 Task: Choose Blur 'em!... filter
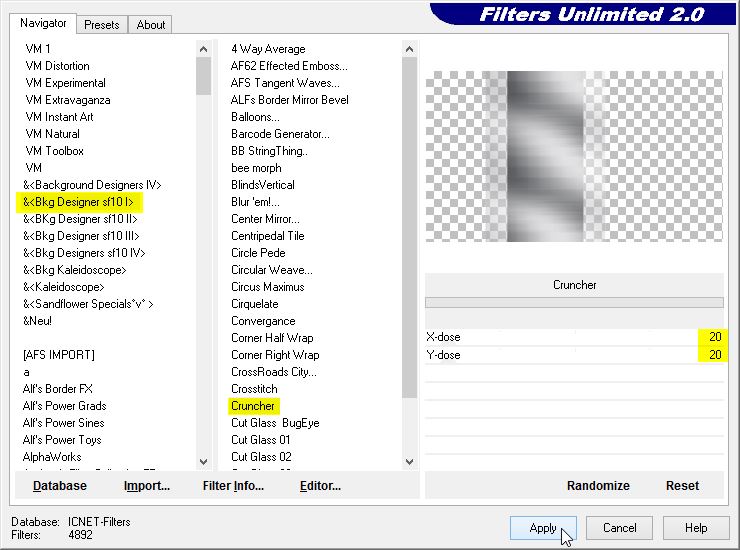point(255,202)
